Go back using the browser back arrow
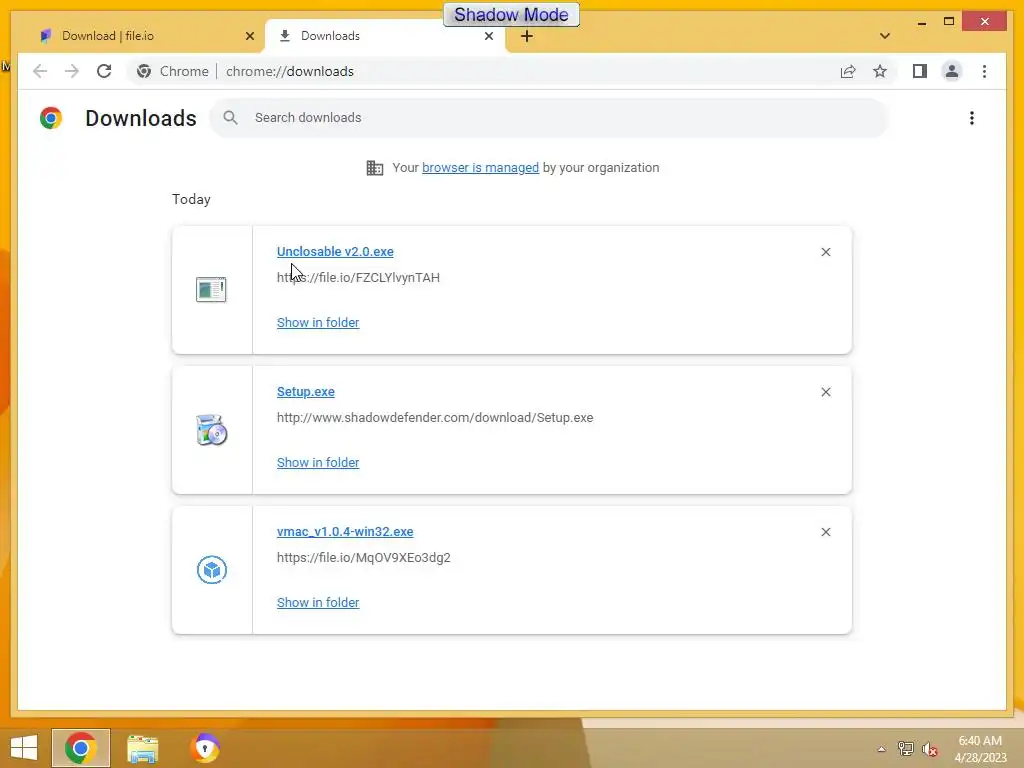This screenshot has width=1024, height=768. (x=40, y=71)
